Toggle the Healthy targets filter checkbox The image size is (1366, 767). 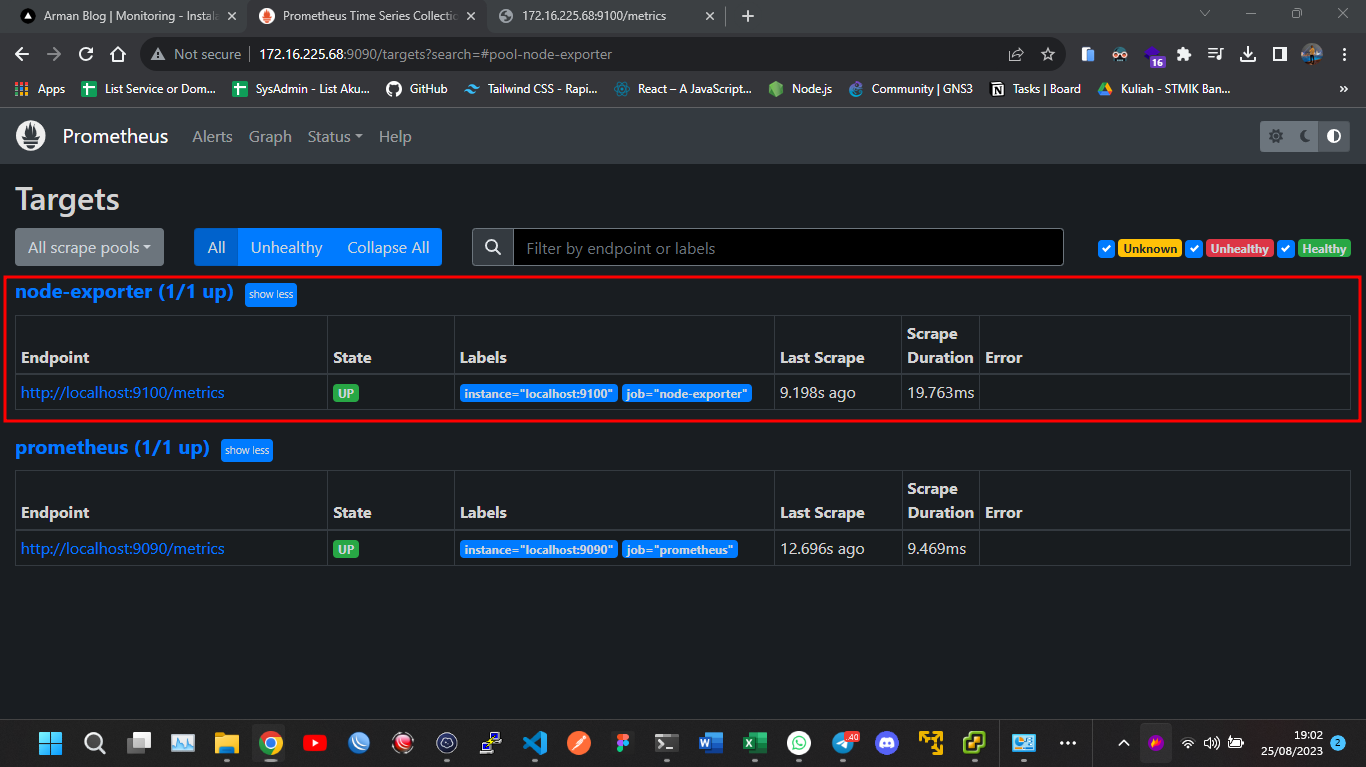click(1285, 248)
